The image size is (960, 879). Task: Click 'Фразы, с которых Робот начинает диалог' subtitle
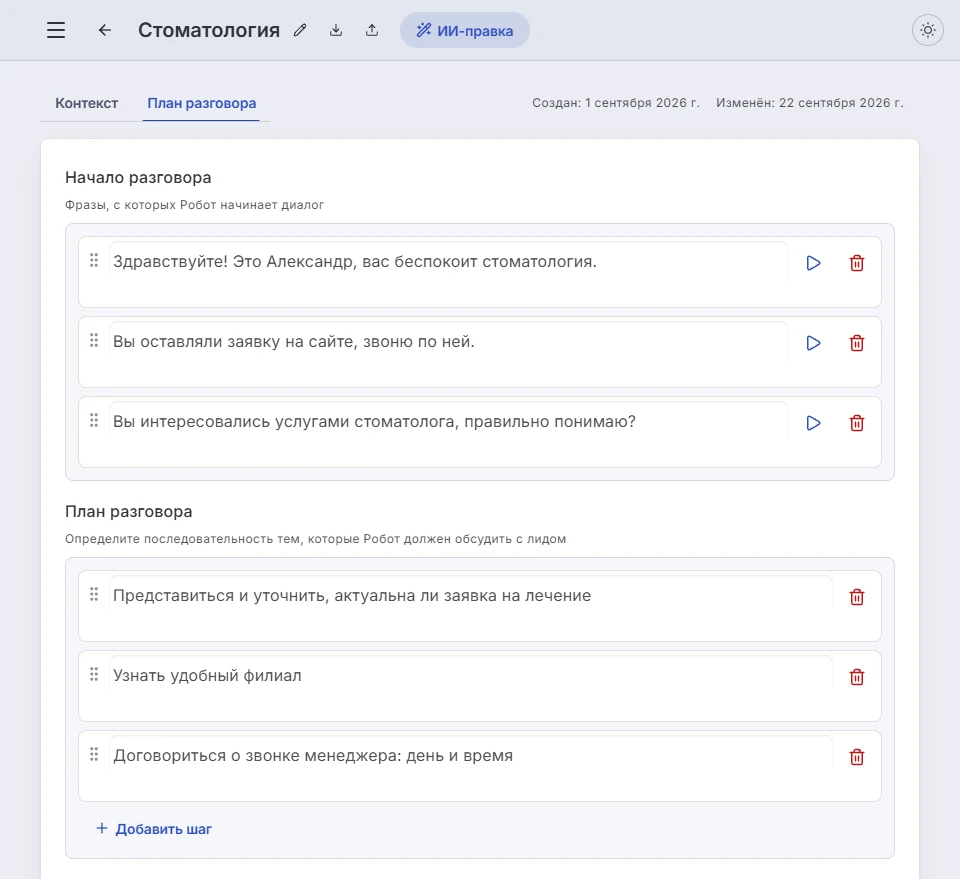[x=195, y=205]
